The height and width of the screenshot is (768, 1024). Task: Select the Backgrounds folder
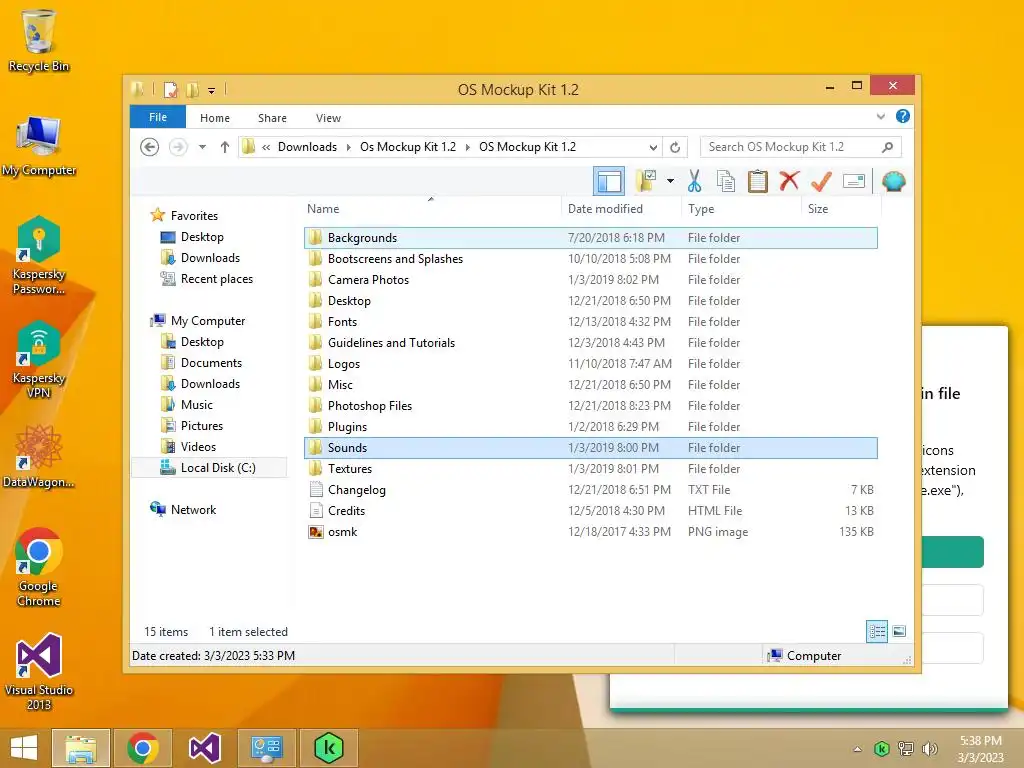(591, 238)
